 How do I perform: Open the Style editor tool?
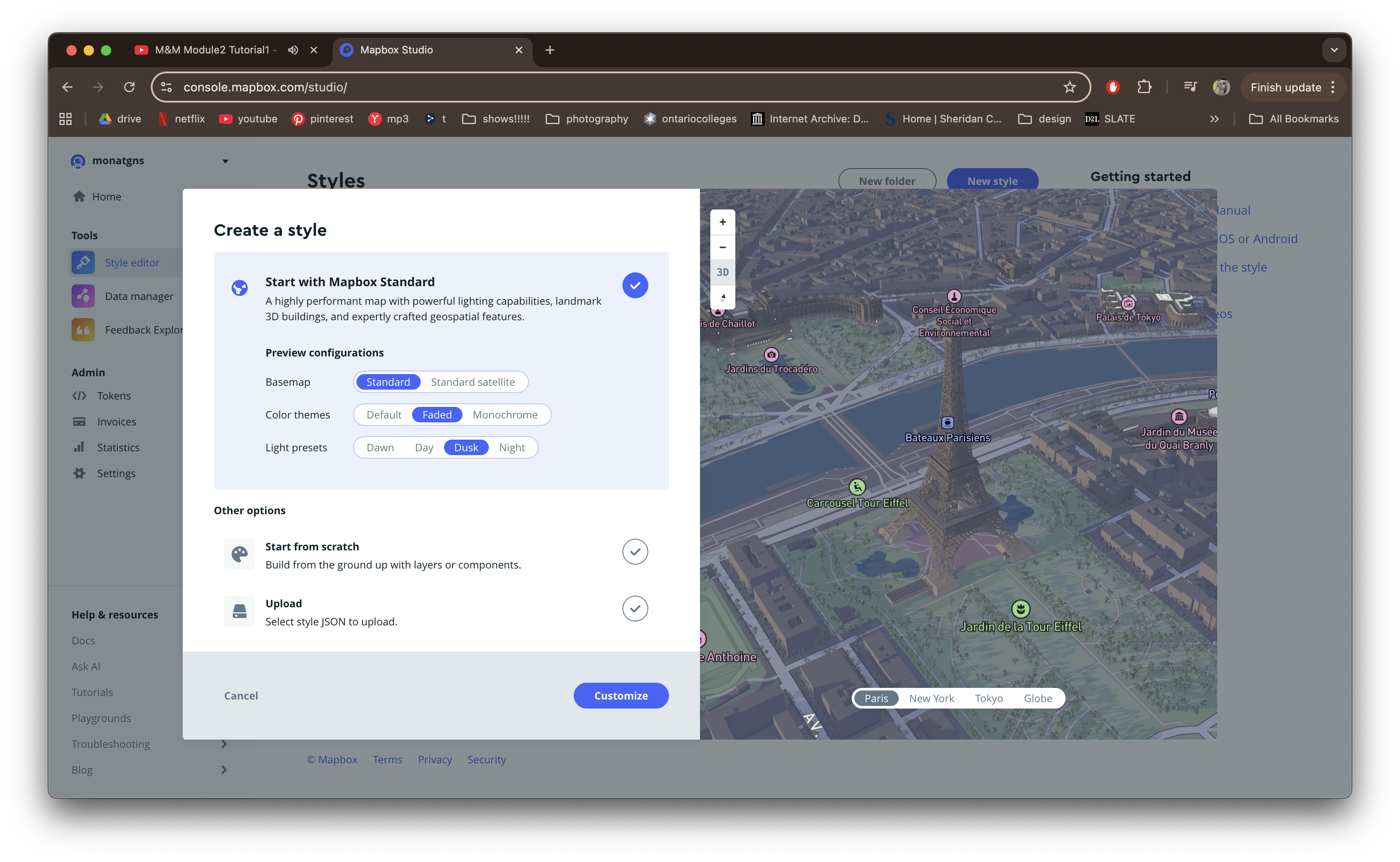pyautogui.click(x=131, y=262)
